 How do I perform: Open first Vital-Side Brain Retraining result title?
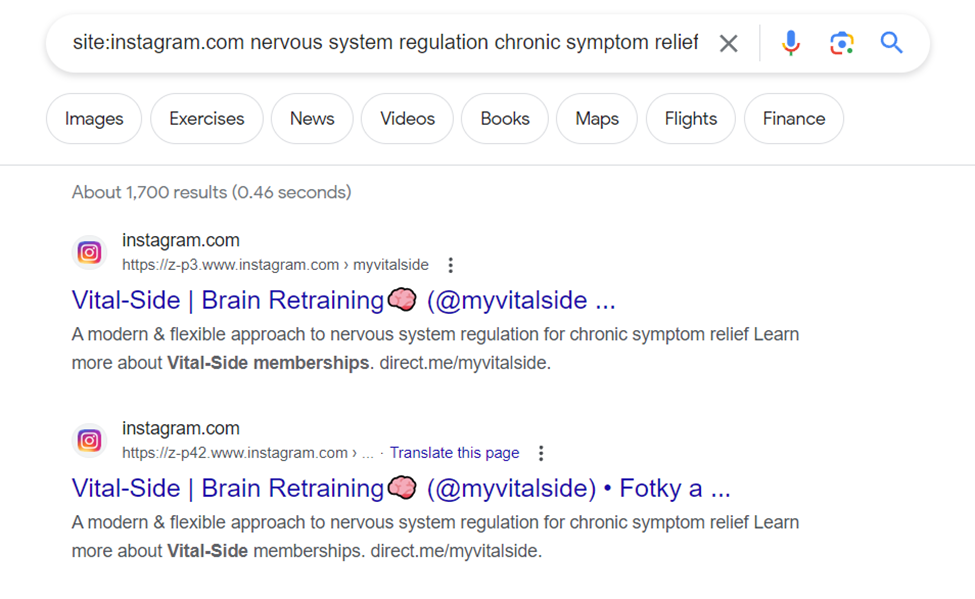pos(343,300)
